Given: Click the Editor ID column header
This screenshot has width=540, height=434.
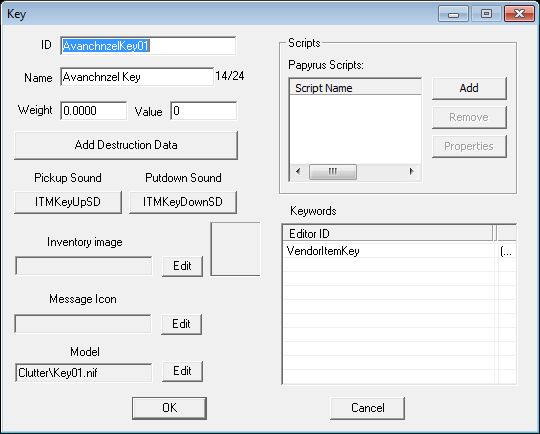Looking at the screenshot, I should pyautogui.click(x=388, y=234).
